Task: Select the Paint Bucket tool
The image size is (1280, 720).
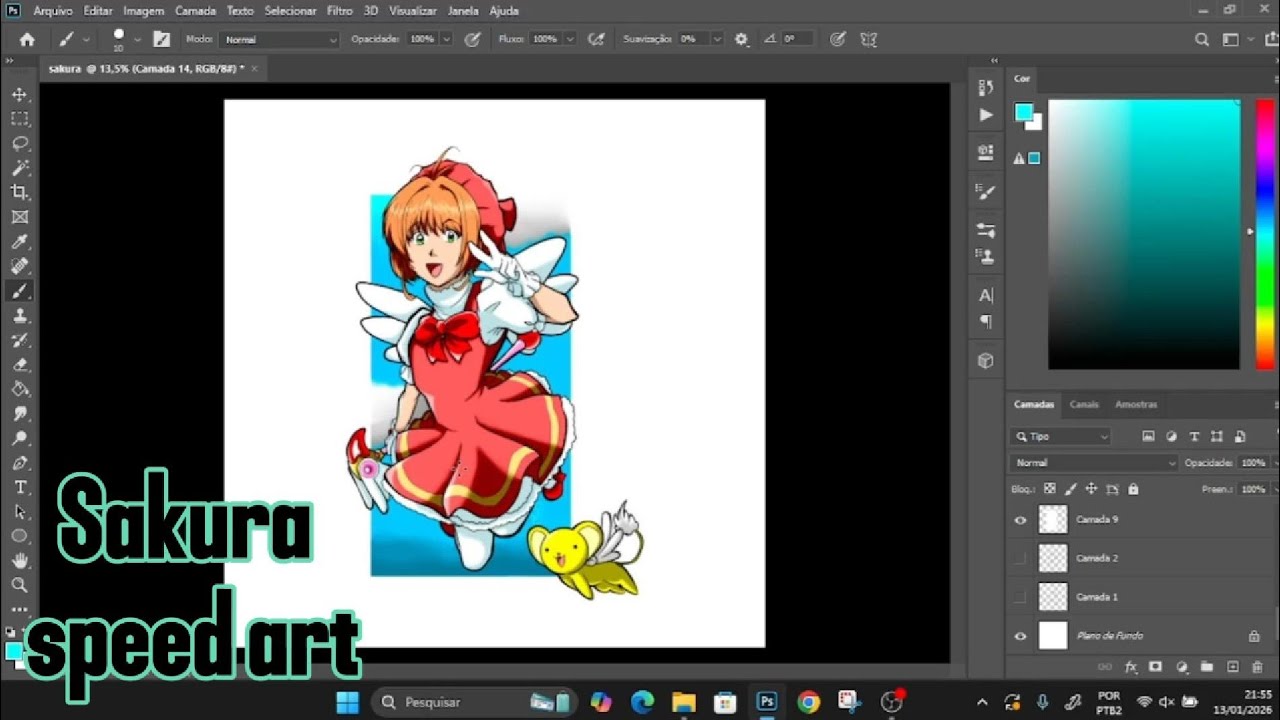Action: pyautogui.click(x=19, y=389)
